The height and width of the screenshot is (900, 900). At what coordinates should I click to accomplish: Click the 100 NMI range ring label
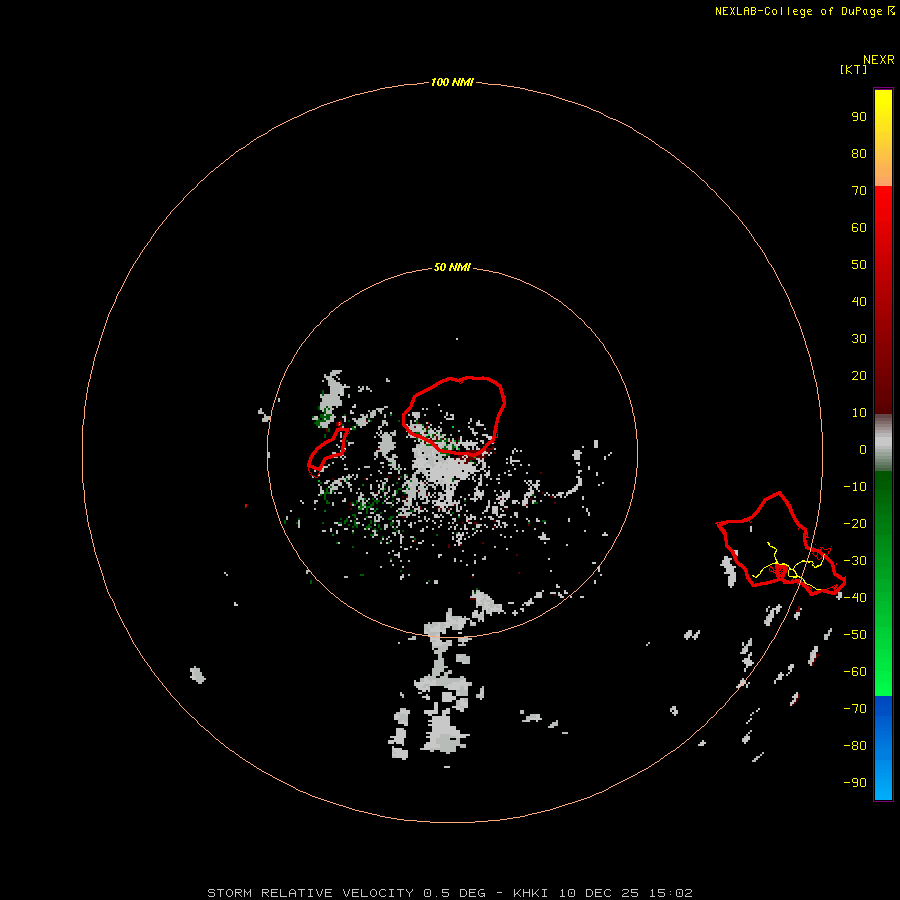452,83
